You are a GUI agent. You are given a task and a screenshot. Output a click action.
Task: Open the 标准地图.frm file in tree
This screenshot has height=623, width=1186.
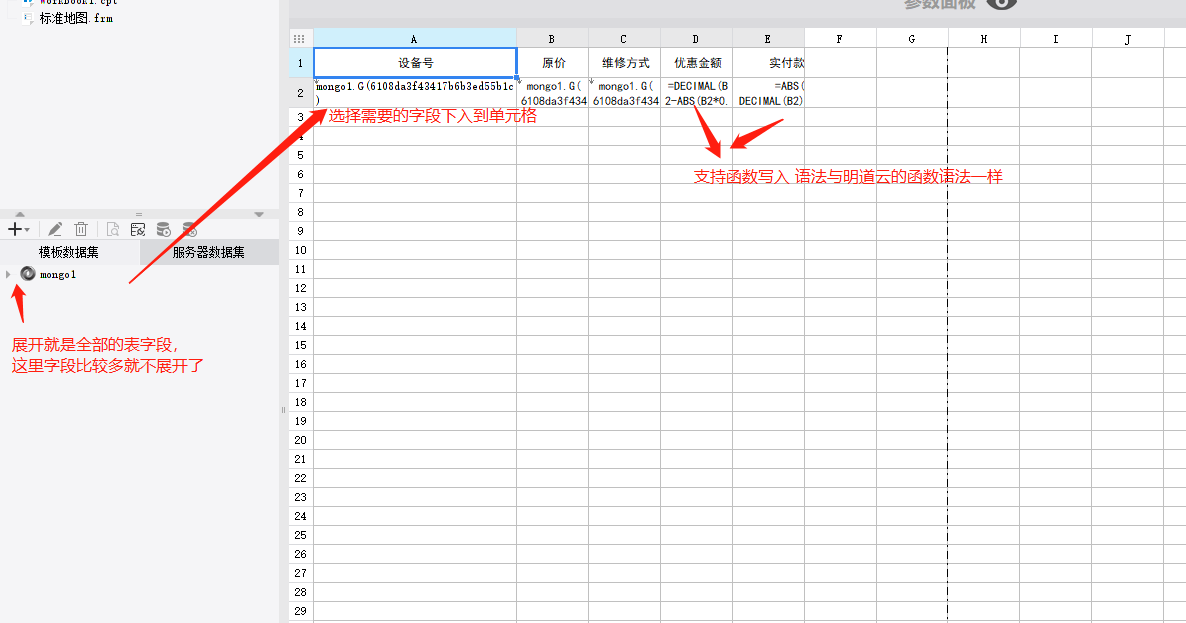tap(76, 17)
